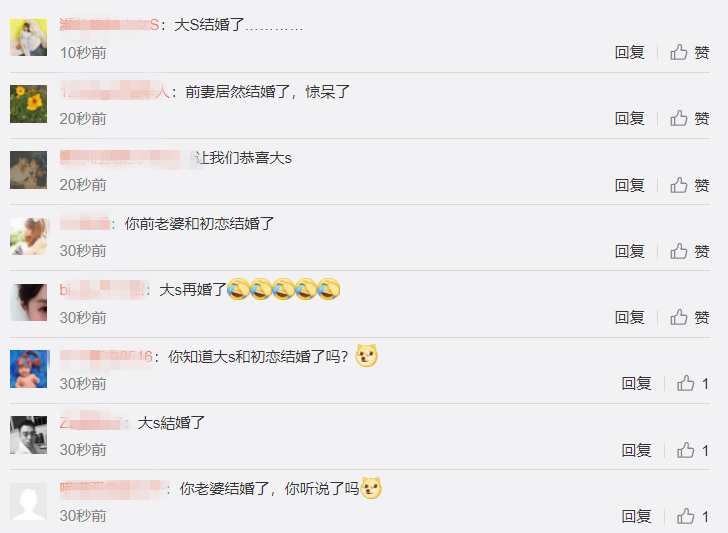Reply to '前妻居然结婚了，惊呆了' comment

(x=630, y=118)
